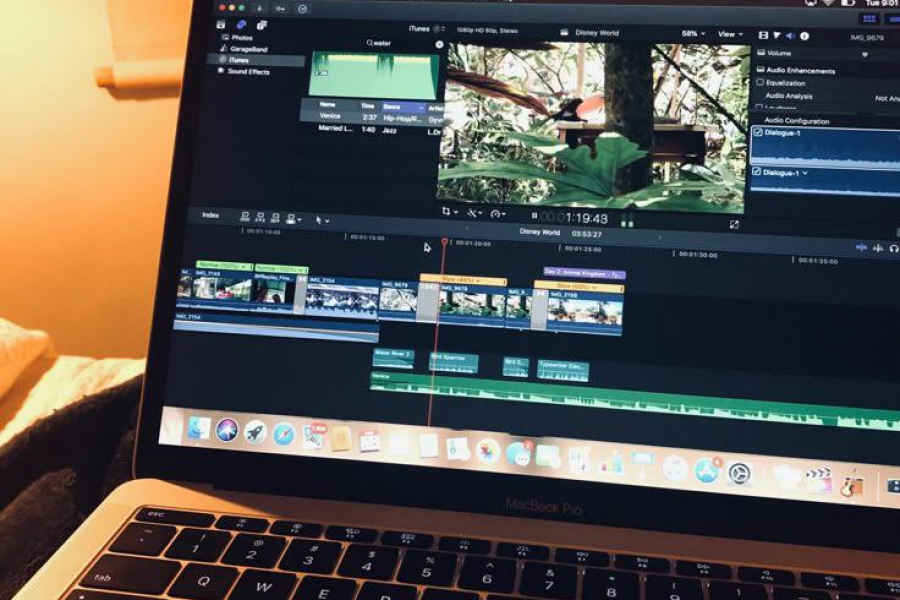Open Safari from the Dock
Screen dimensions: 900x600
point(283,434)
